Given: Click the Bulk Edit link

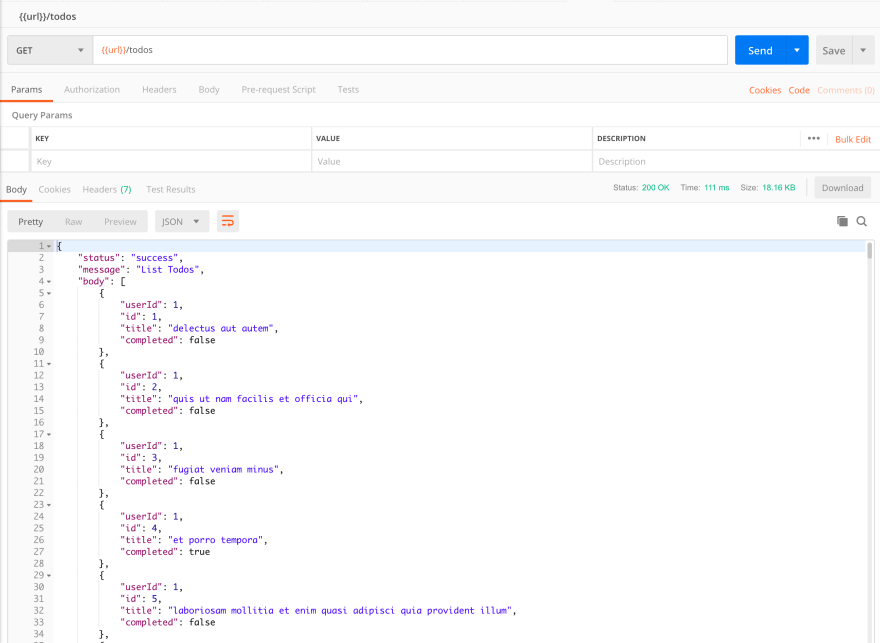Looking at the screenshot, I should (x=852, y=139).
